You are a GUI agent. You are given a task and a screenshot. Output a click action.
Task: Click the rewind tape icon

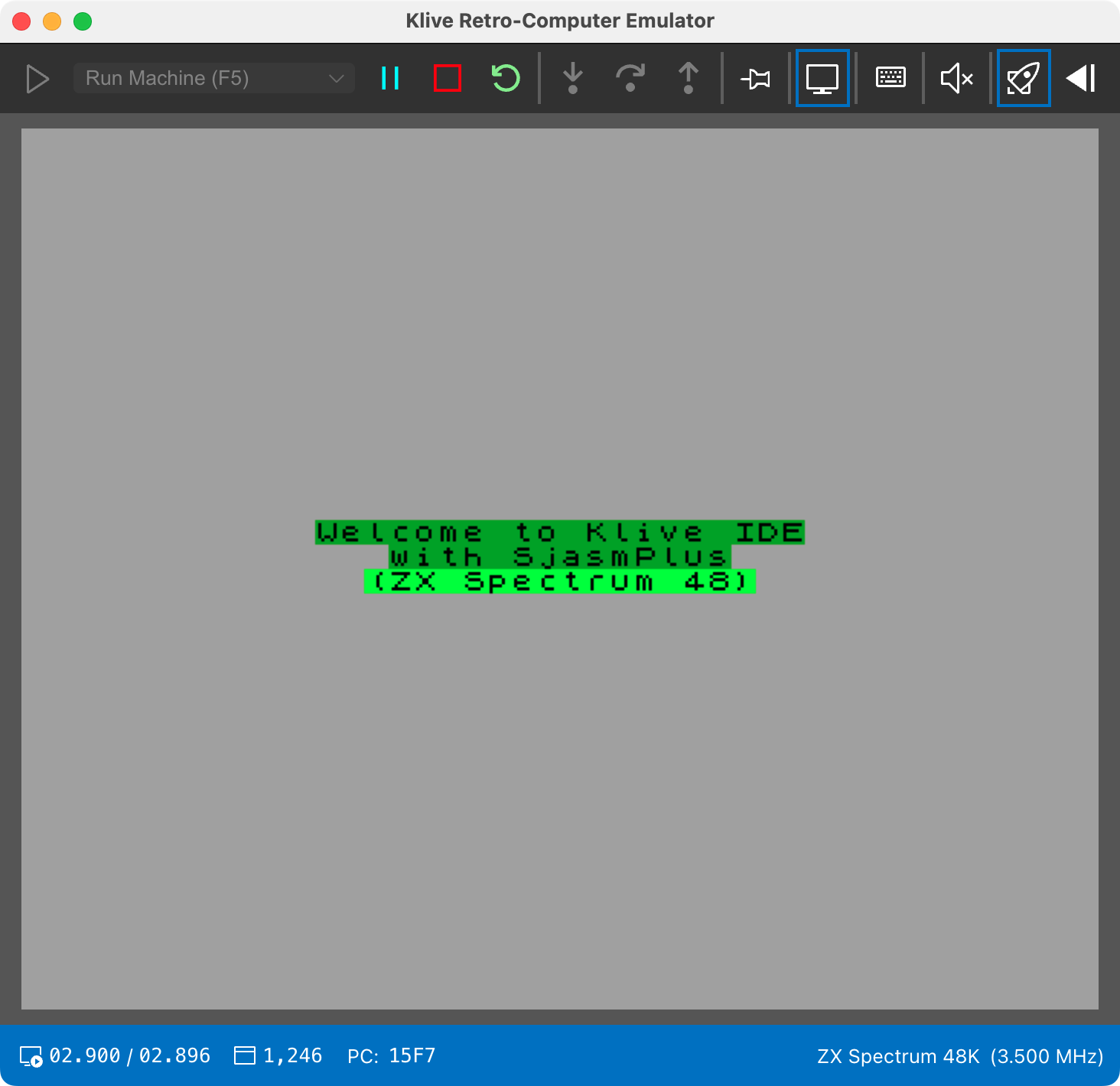point(1081,78)
